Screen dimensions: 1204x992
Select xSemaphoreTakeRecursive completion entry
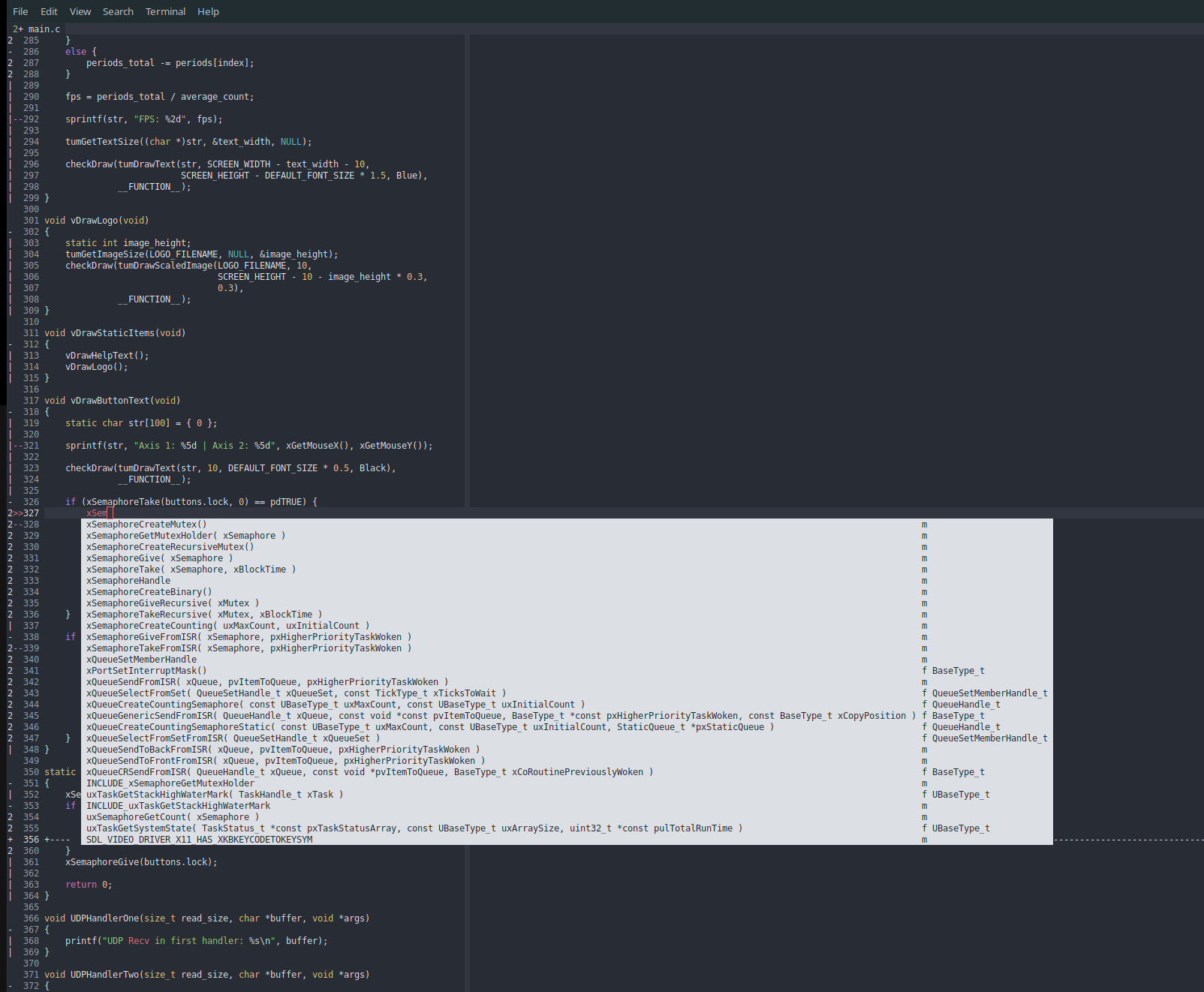pyautogui.click(x=567, y=615)
